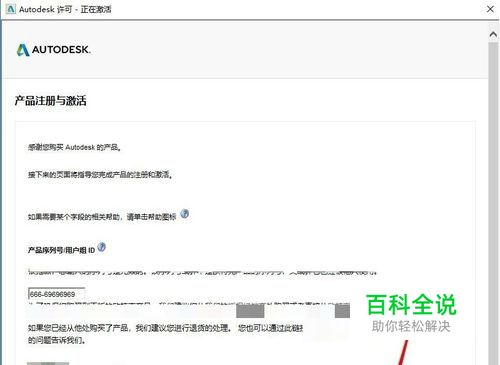Image resolution: width=500 pixels, height=365 pixels.
Task: Select the heading 产品注册与激活
Action: point(50,100)
